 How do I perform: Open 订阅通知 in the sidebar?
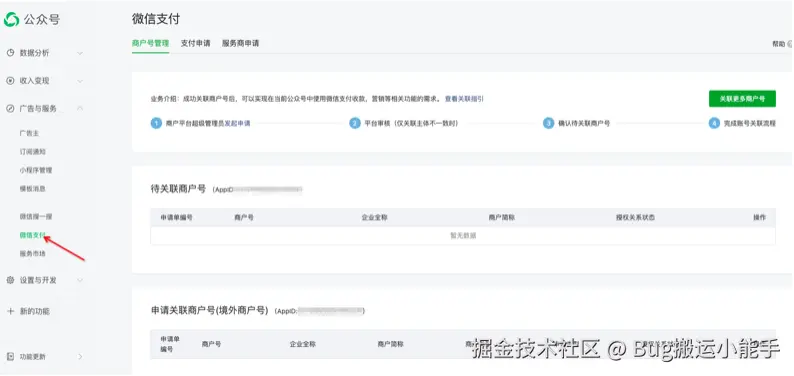(x=33, y=151)
